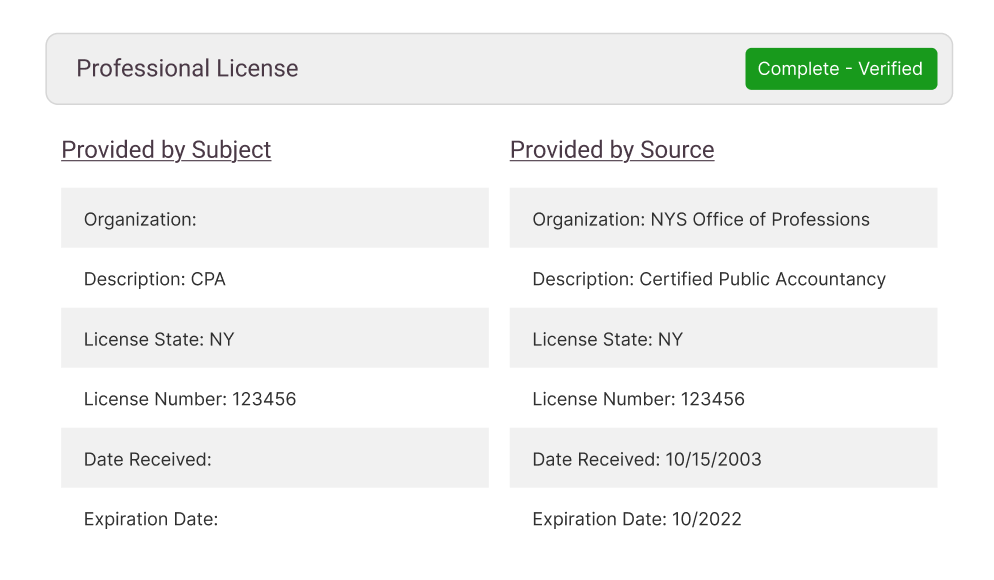Image resolution: width=994 pixels, height=580 pixels.
Task: Select 'Expiration Date: 10/2022' row
Action: [x=723, y=518]
